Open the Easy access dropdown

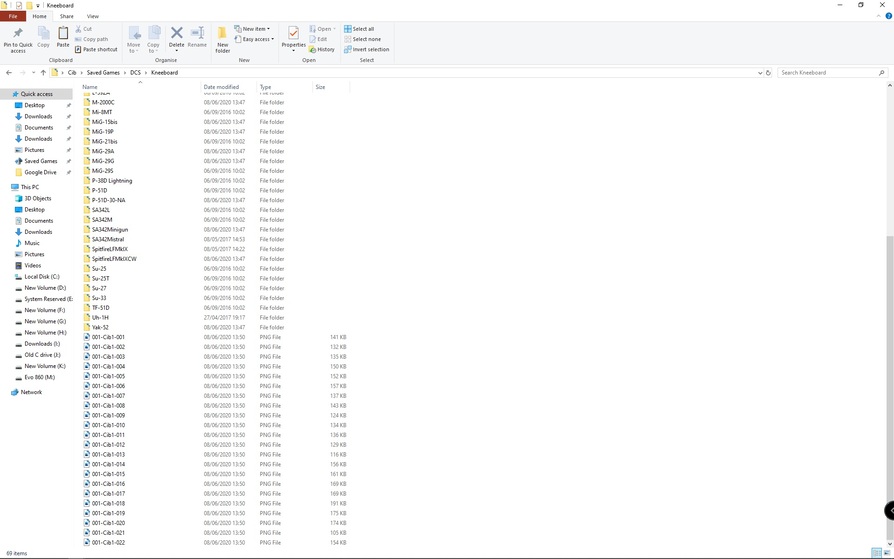[x=254, y=39]
